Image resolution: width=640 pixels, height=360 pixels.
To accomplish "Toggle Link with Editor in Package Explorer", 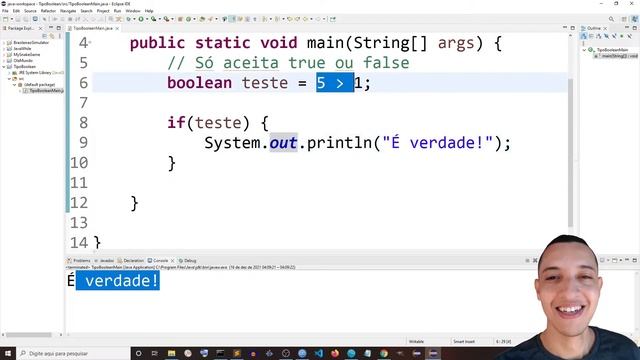I will pyautogui.click(x=52, y=36).
